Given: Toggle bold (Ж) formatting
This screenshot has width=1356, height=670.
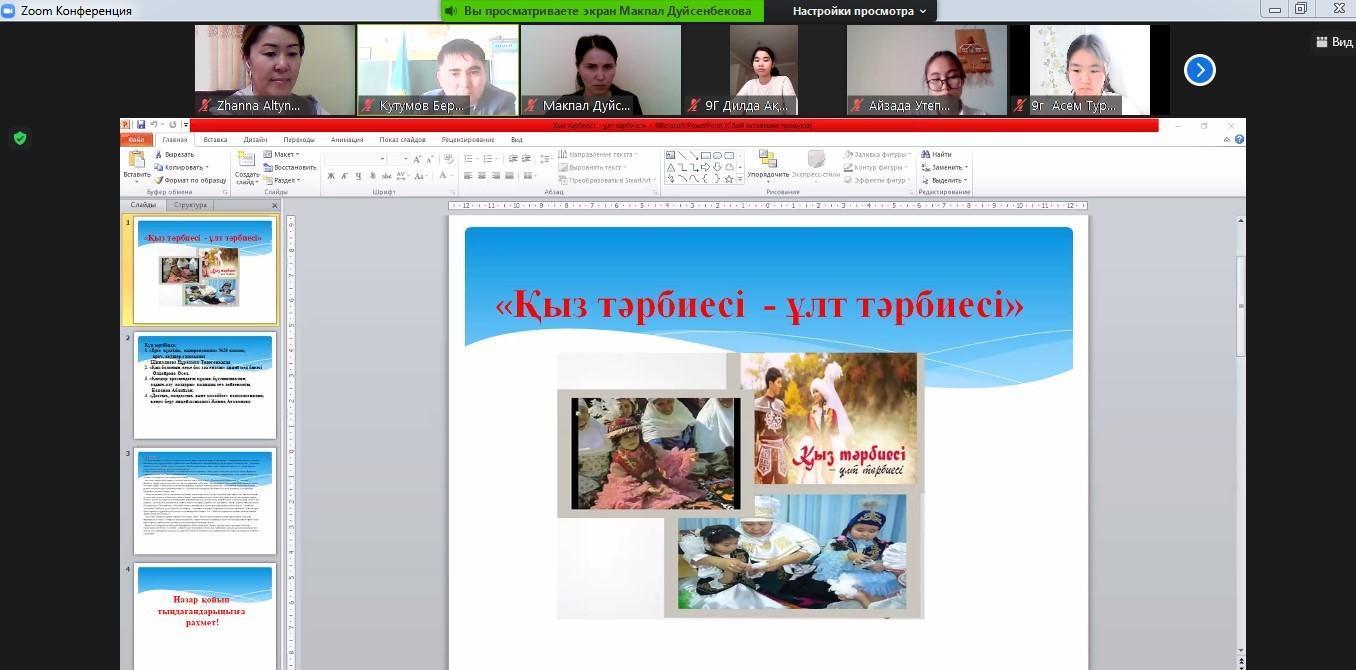Looking at the screenshot, I should click(x=331, y=176).
